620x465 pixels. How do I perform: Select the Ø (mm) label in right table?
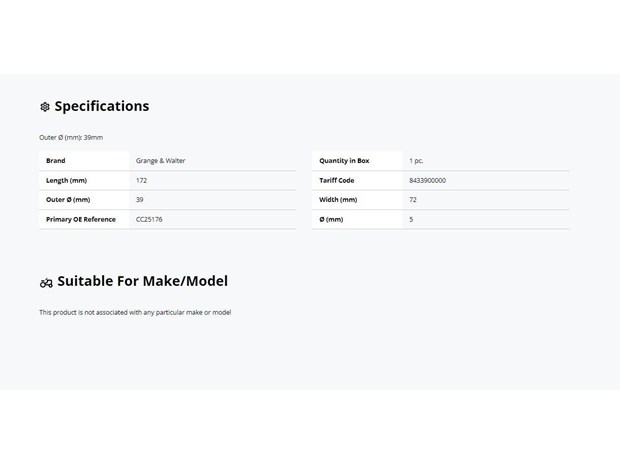[331, 219]
